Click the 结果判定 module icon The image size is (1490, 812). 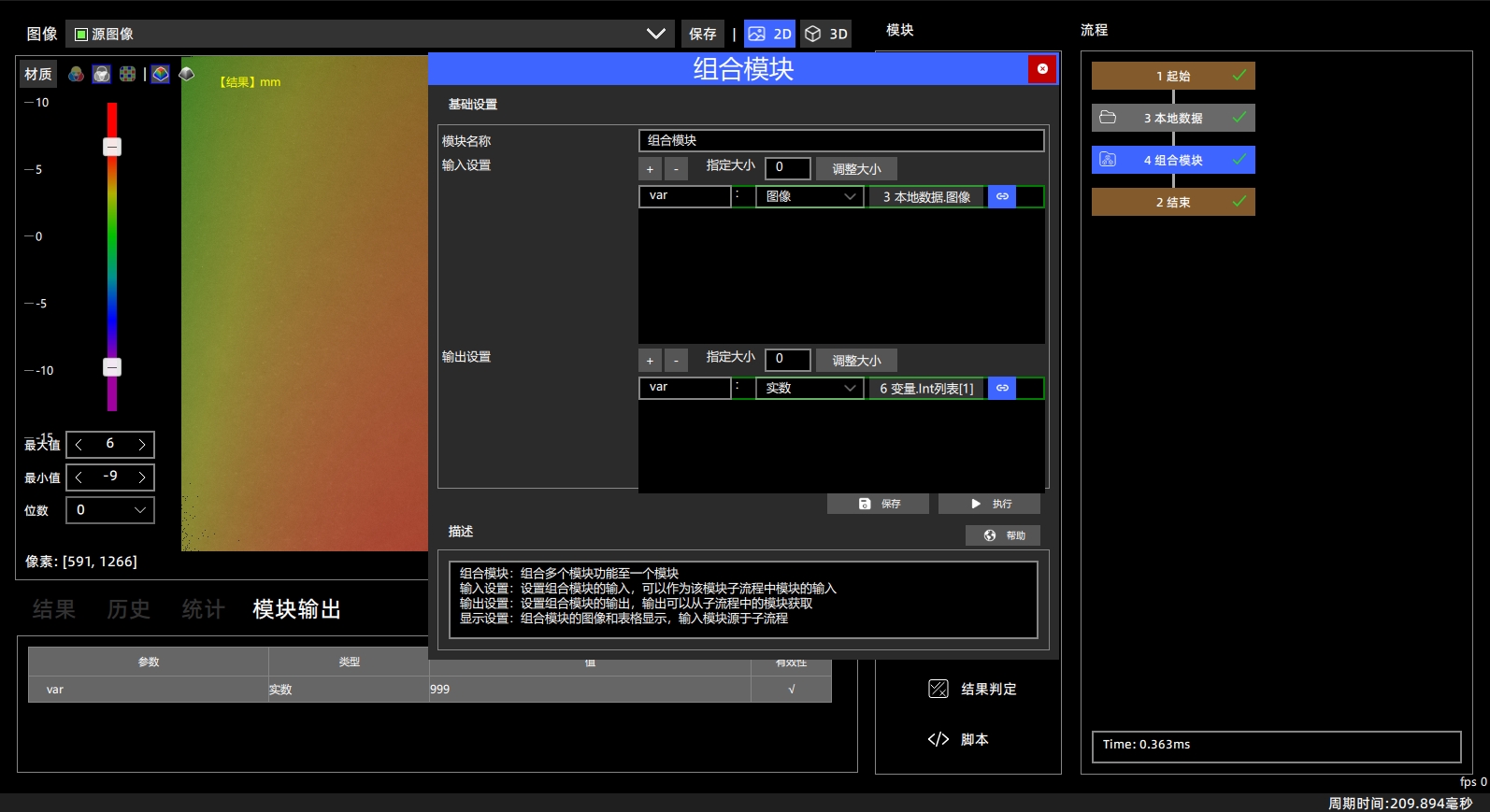pyautogui.click(x=938, y=689)
